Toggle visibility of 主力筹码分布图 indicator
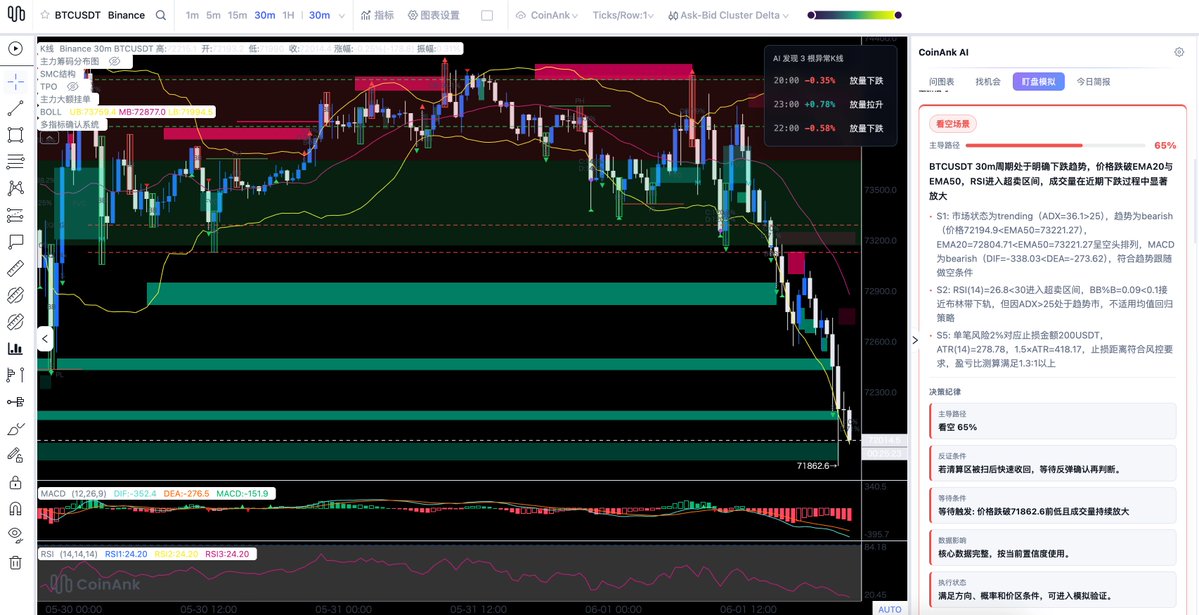 coord(115,60)
